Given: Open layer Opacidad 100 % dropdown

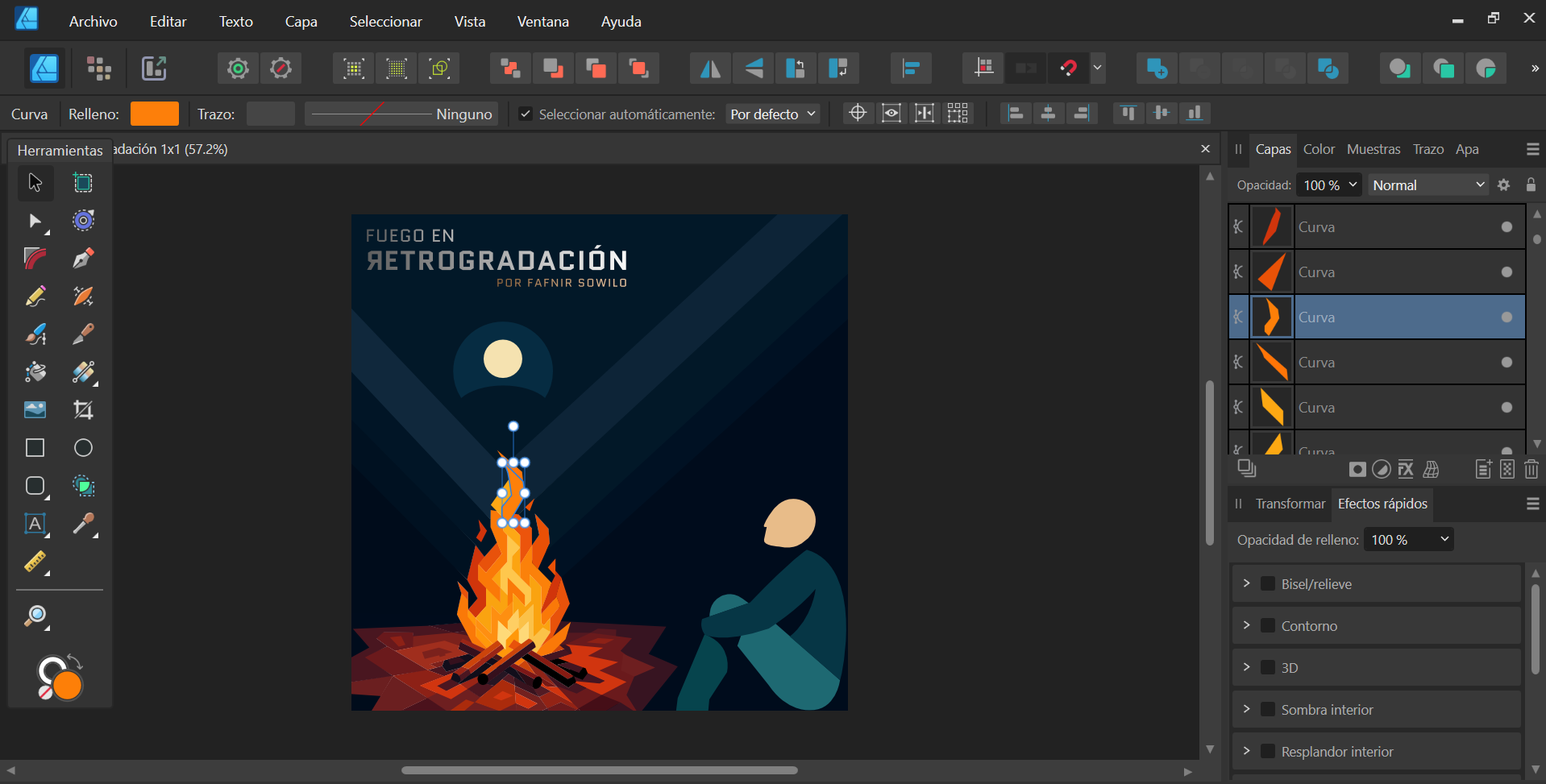Looking at the screenshot, I should (x=1329, y=185).
